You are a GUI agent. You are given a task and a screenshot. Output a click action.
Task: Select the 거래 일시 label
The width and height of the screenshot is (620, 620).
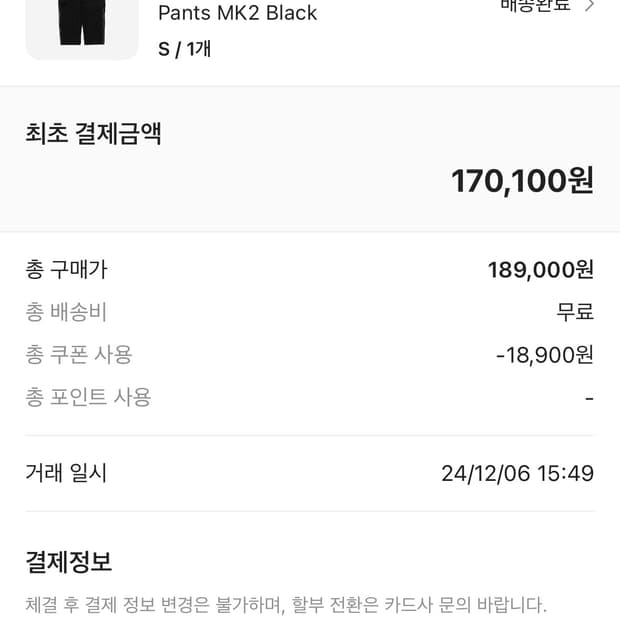pos(66,473)
